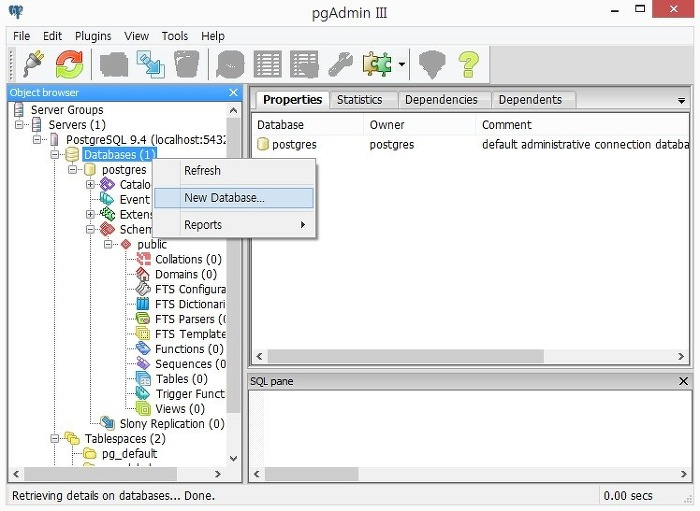Select the postgres row in Properties list

(x=472, y=145)
